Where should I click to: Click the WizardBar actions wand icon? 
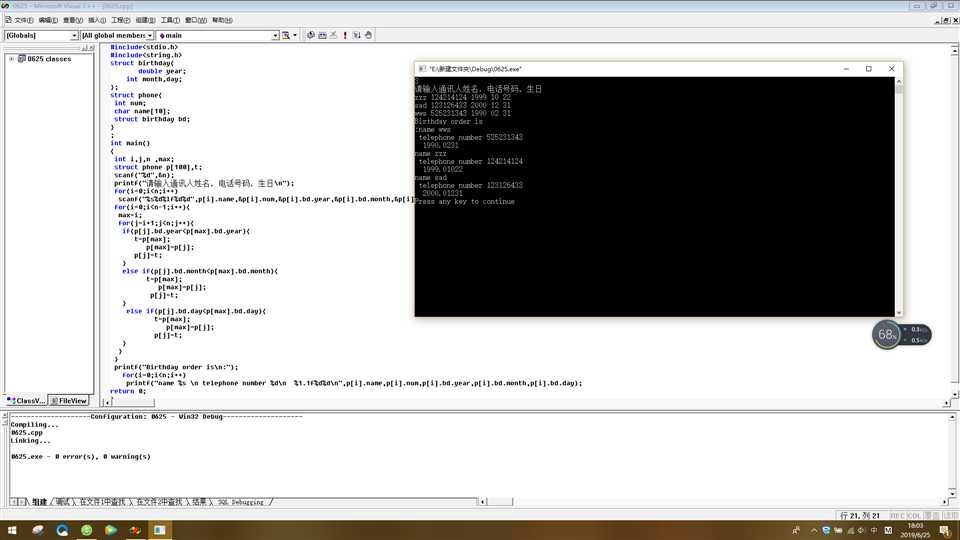point(286,36)
